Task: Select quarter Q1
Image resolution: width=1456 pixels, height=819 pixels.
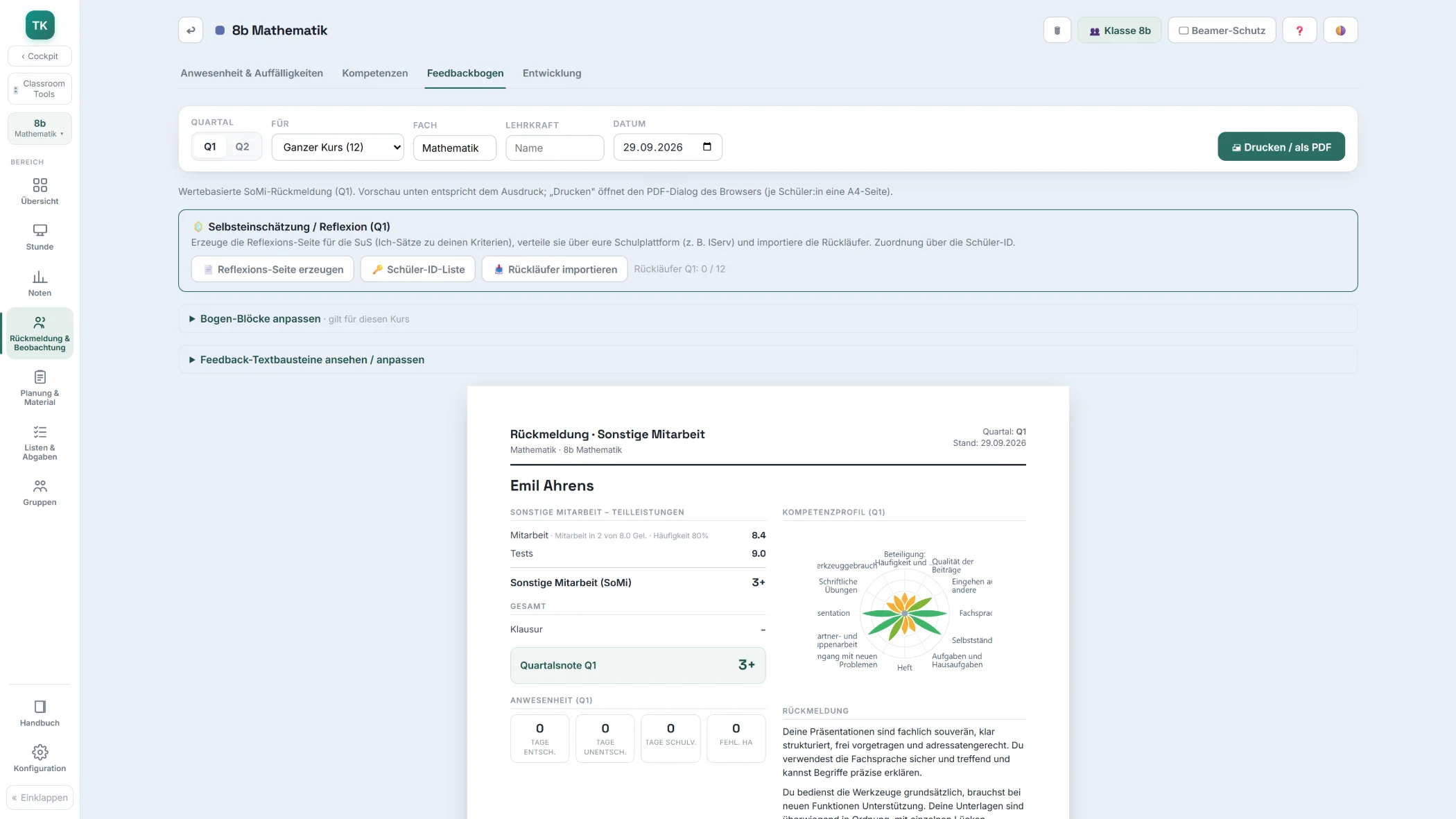Action: (x=210, y=147)
